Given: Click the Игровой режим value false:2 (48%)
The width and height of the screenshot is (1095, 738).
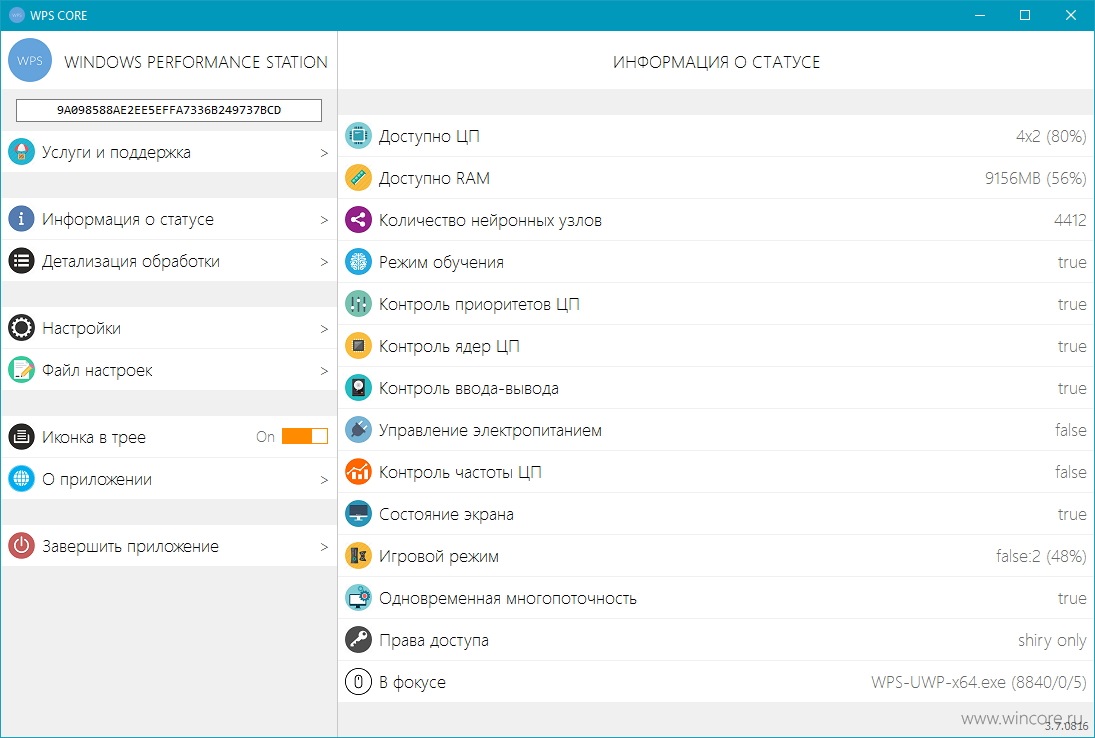Looking at the screenshot, I should [1041, 556].
